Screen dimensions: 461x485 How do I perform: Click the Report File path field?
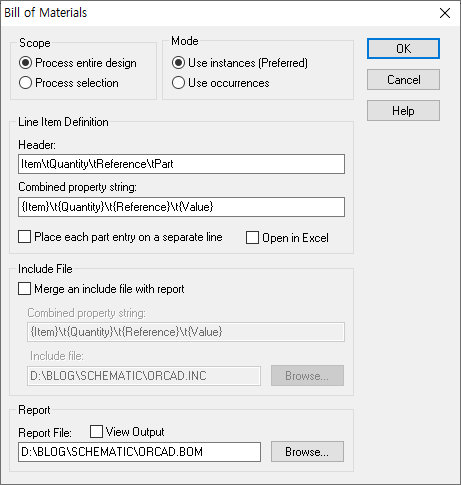139,452
